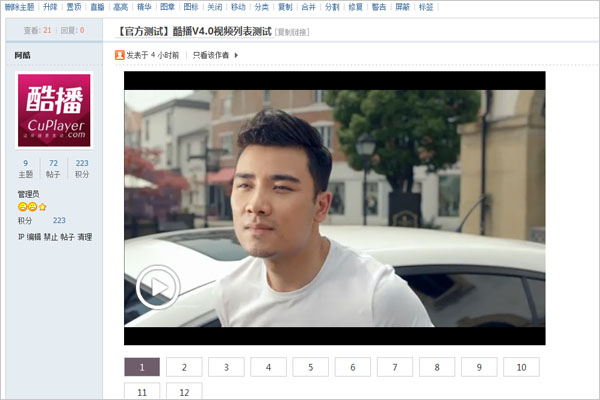This screenshot has height=400, width=600.
Task: Click the arrow next to 只看该作者
Action: (237, 56)
